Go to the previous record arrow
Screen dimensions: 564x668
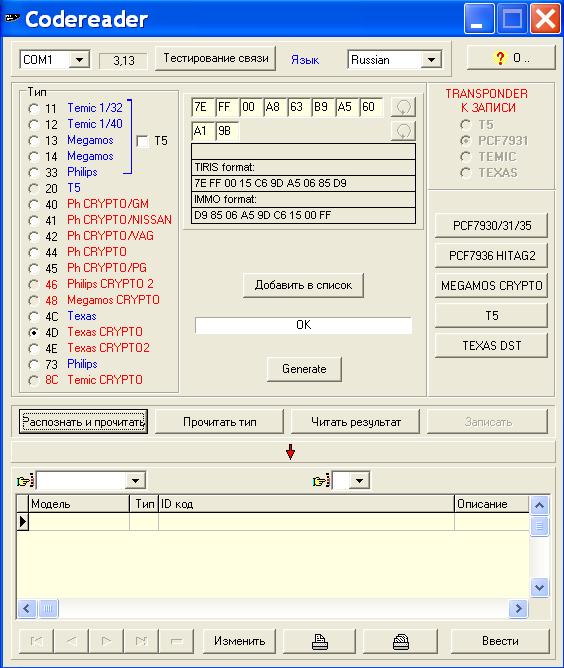[72, 641]
